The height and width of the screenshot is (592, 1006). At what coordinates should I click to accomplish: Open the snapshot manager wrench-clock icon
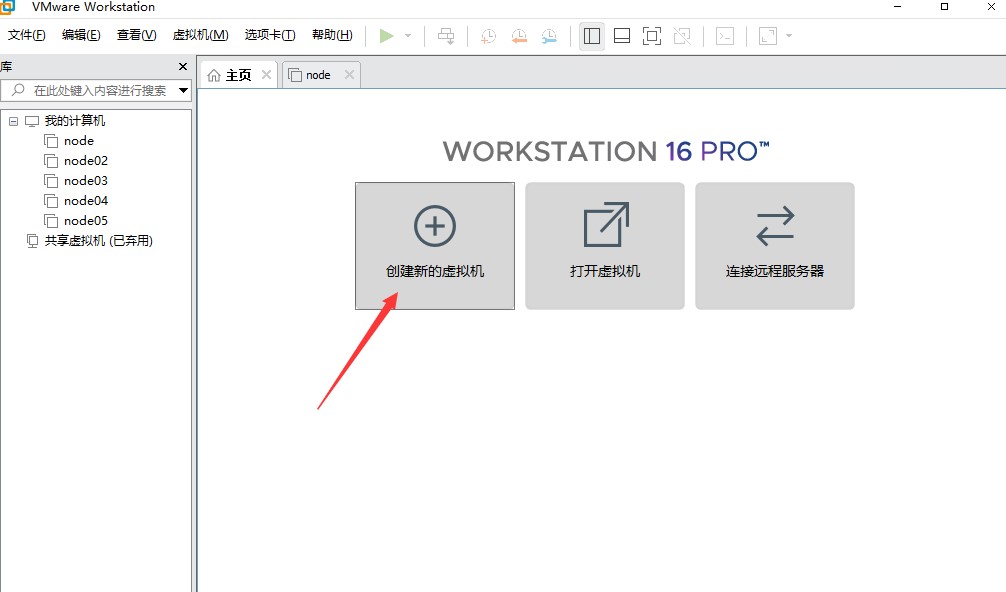549,36
